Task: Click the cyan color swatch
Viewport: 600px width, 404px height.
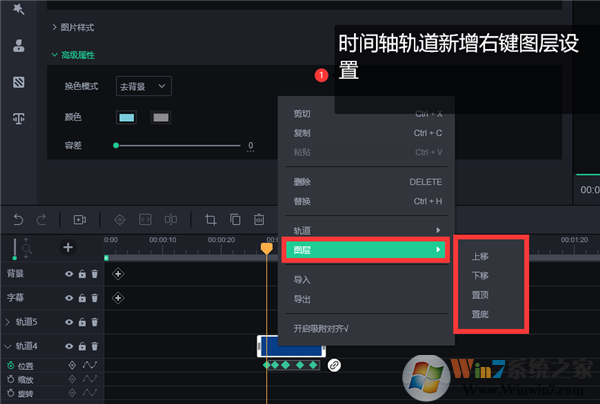Action: (x=127, y=117)
